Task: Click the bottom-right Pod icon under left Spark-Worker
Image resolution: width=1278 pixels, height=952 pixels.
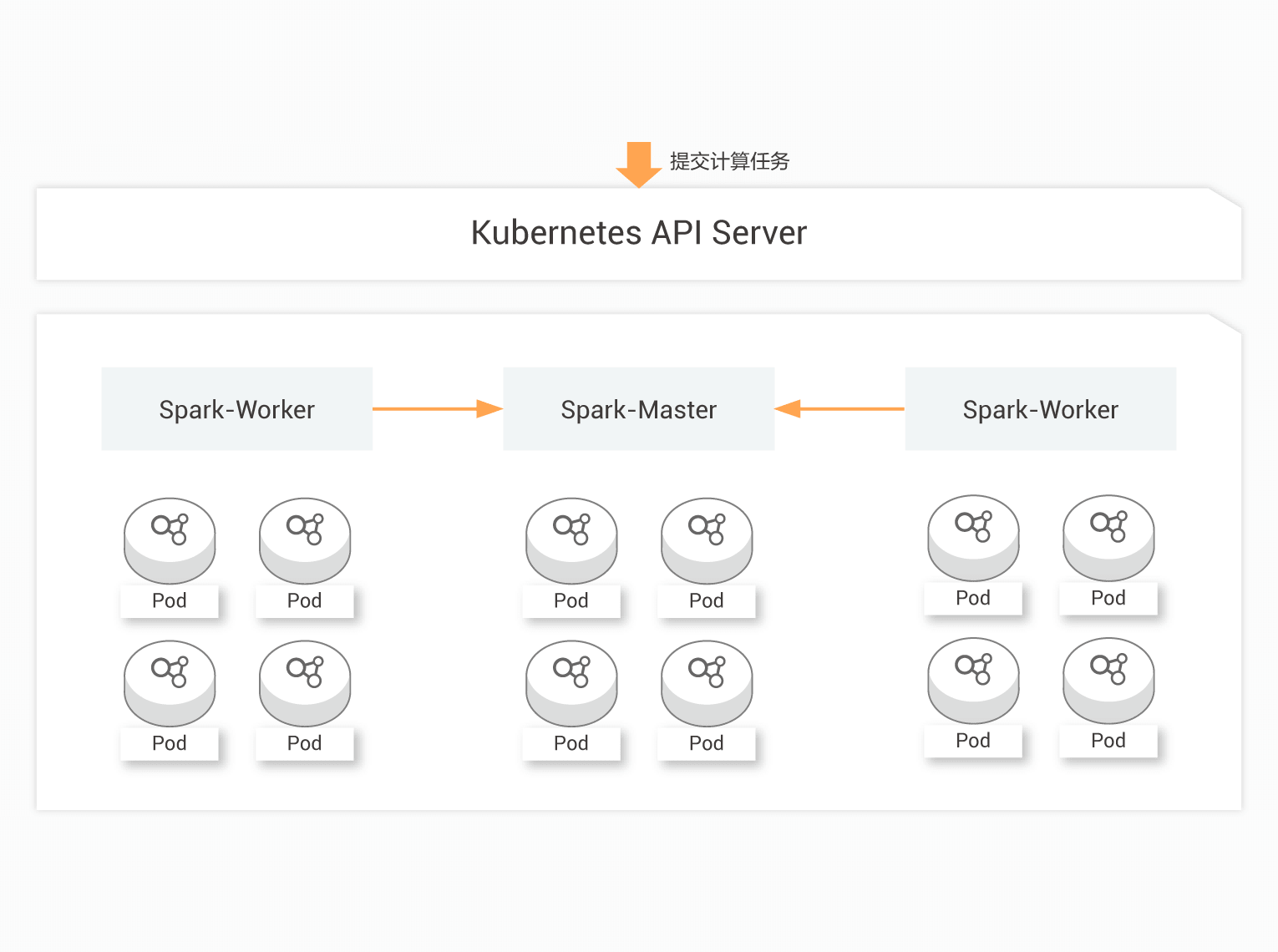Action: (x=305, y=682)
